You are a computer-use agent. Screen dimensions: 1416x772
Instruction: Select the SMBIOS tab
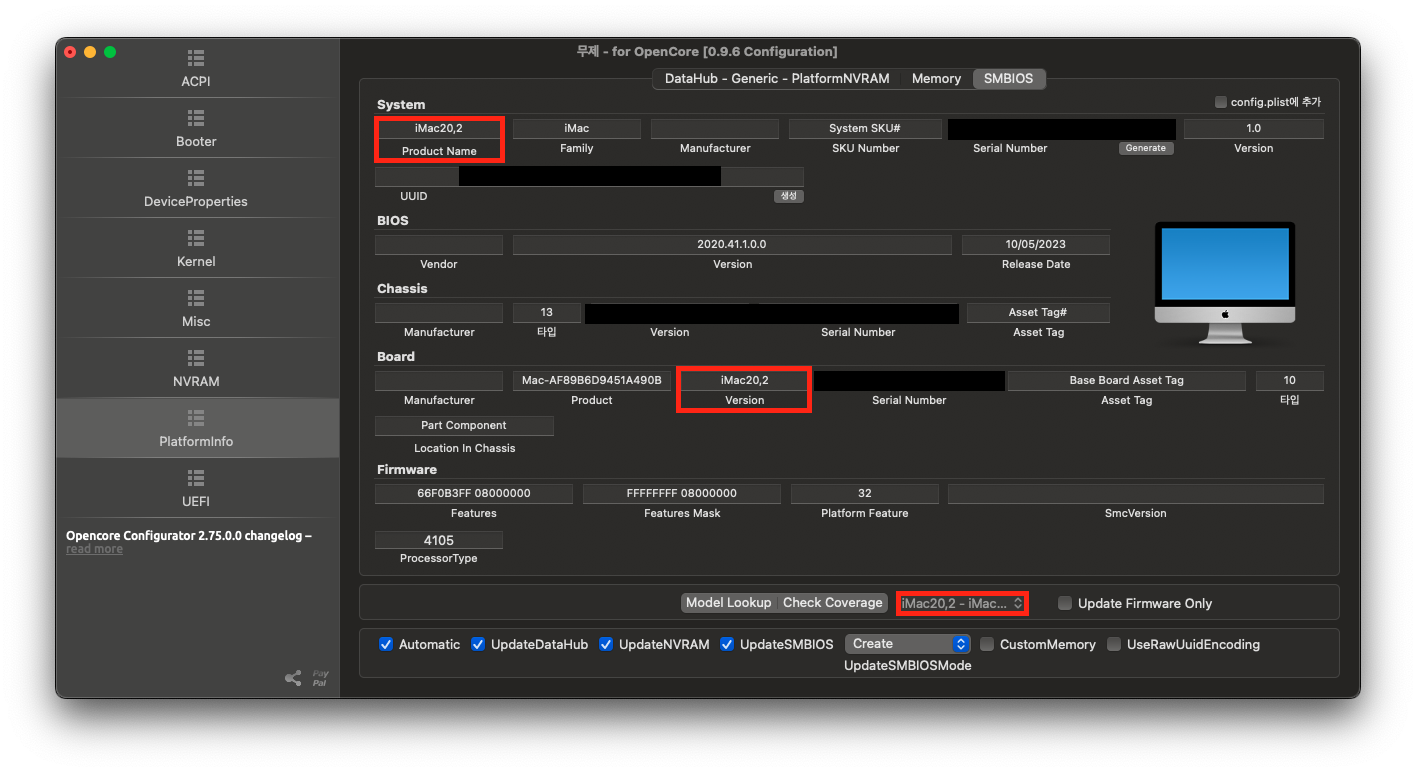pyautogui.click(x=1008, y=78)
